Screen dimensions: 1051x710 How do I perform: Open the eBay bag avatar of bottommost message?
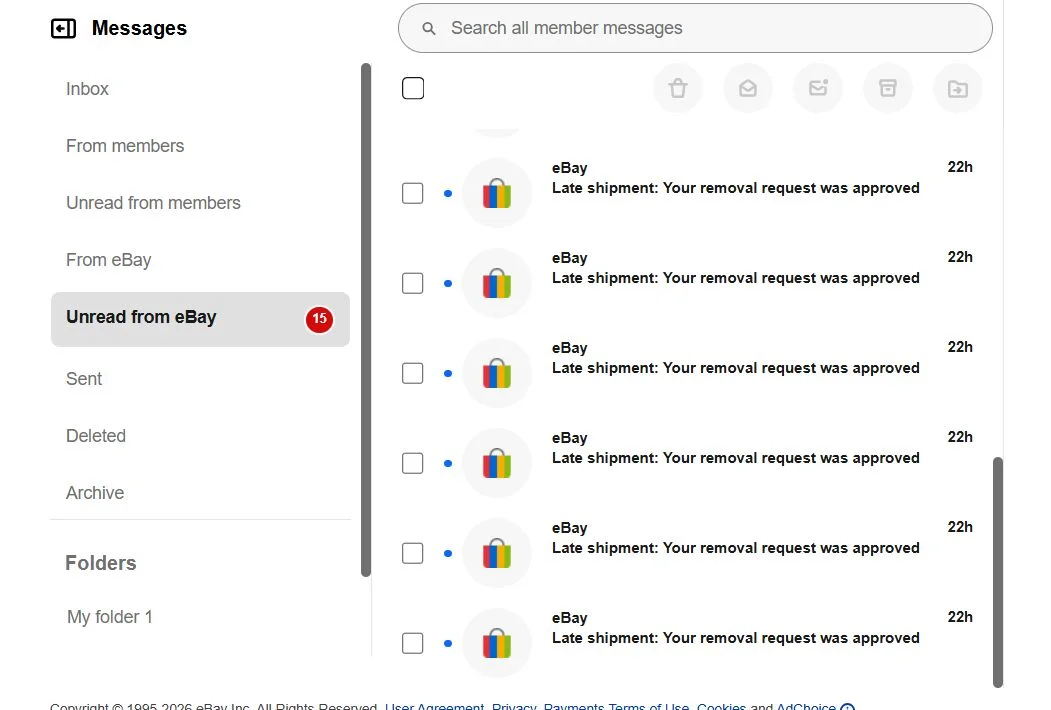(497, 643)
